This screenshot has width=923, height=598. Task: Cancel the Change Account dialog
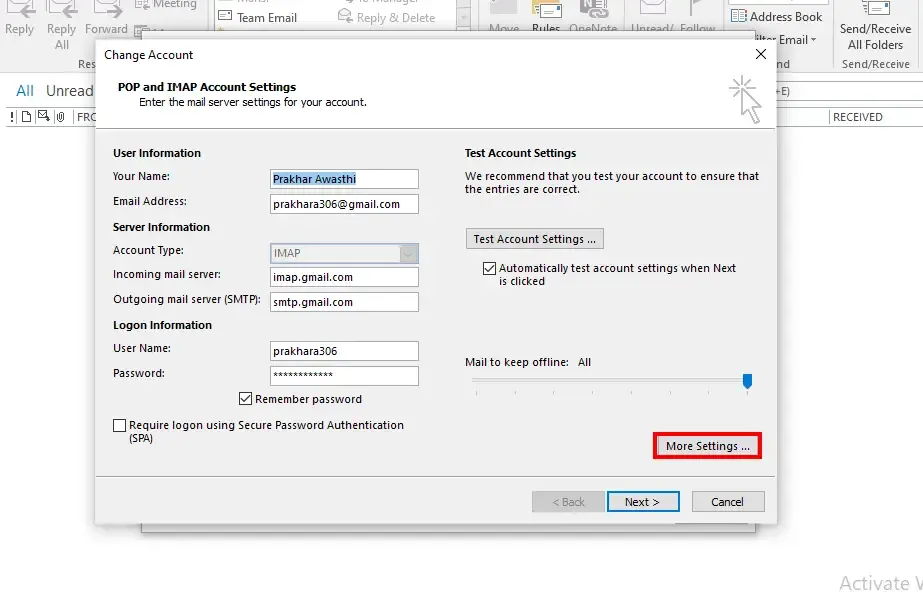click(x=728, y=501)
